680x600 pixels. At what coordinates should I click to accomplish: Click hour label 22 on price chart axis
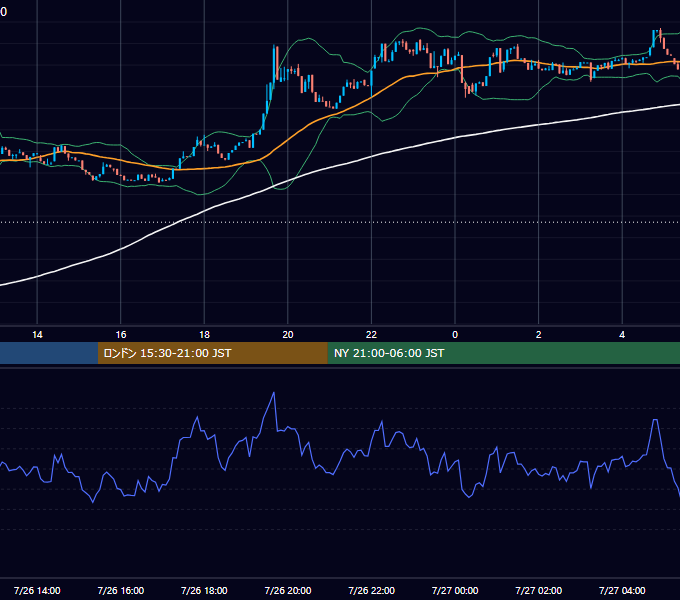pyautogui.click(x=372, y=335)
